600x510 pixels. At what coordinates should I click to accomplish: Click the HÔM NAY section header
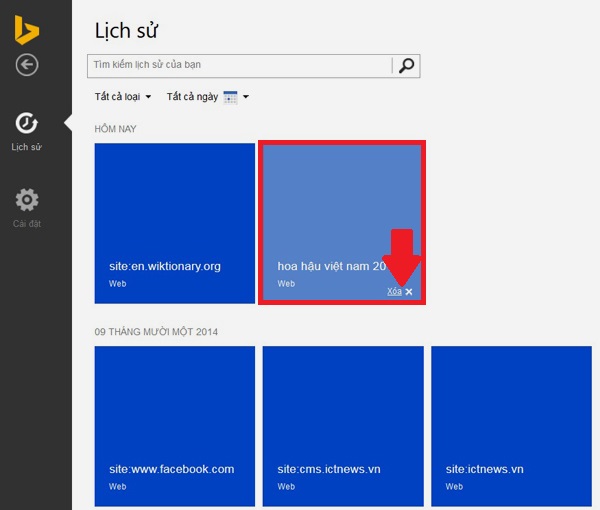coord(115,129)
